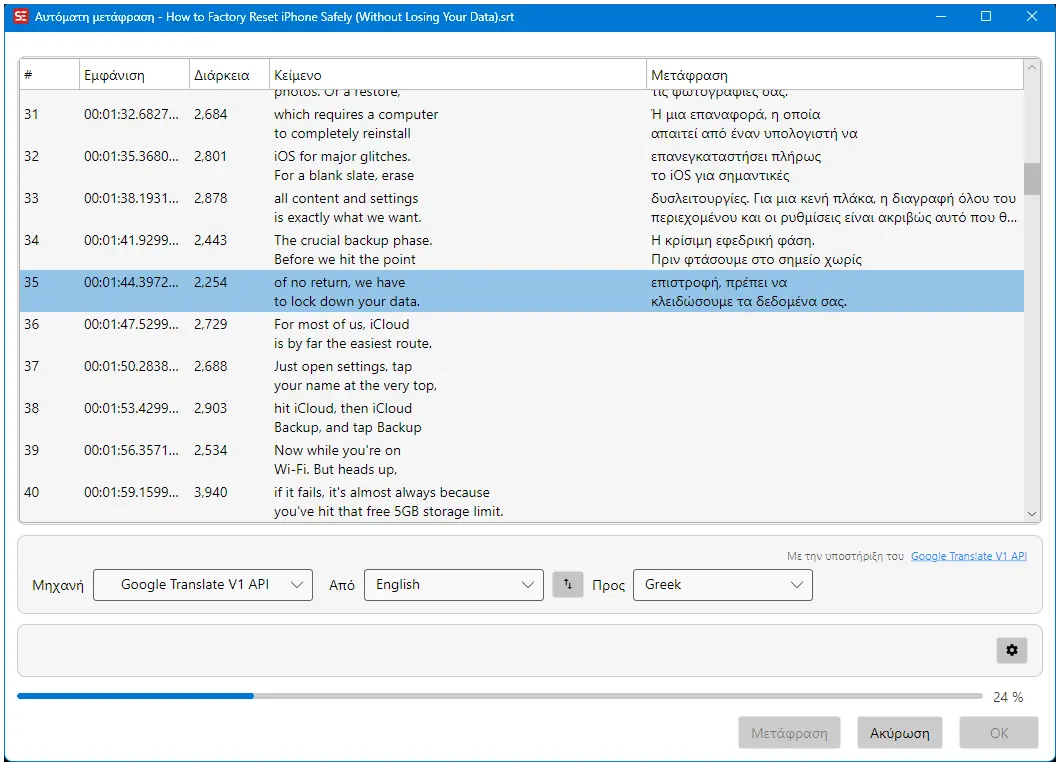Open the gear settings icon

coord(1011,650)
